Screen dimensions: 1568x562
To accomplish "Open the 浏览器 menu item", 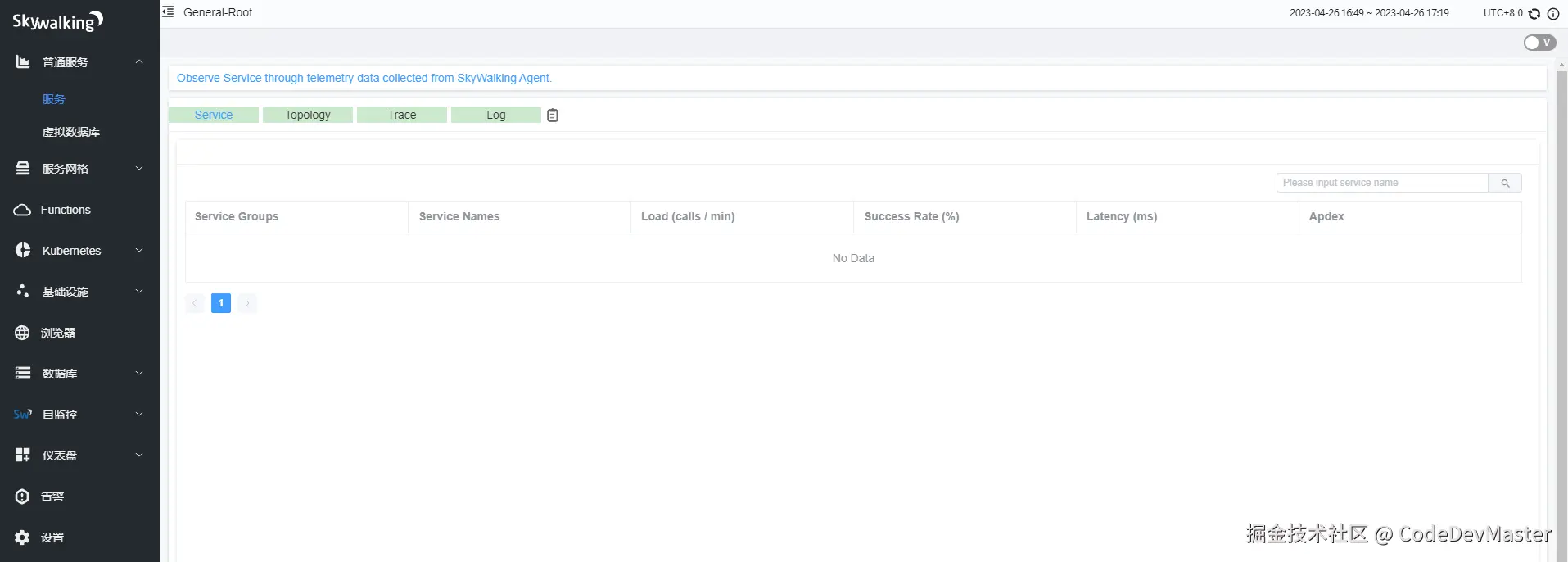I will [x=58, y=333].
